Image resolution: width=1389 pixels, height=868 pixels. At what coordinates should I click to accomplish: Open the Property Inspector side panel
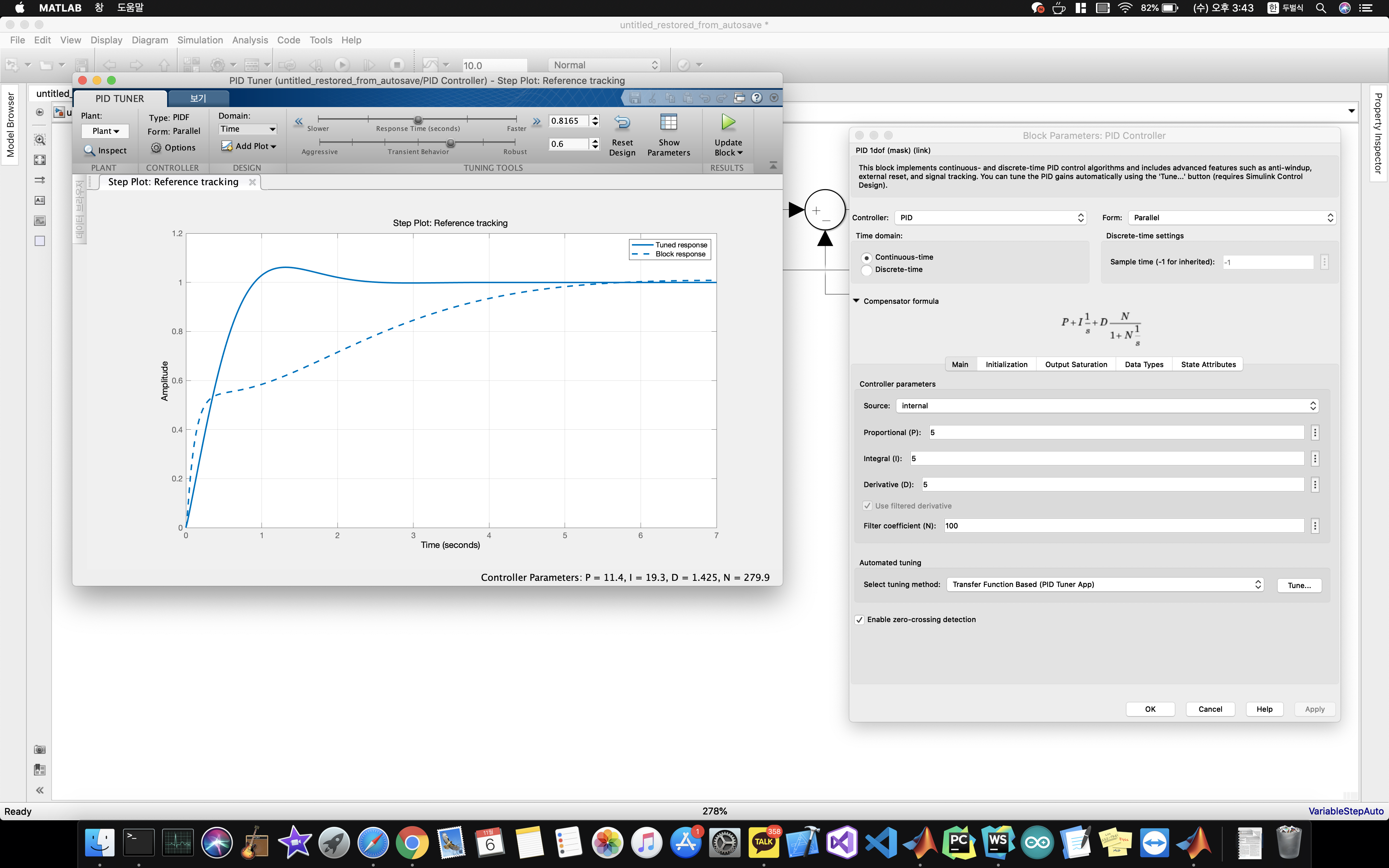pyautogui.click(x=1377, y=133)
